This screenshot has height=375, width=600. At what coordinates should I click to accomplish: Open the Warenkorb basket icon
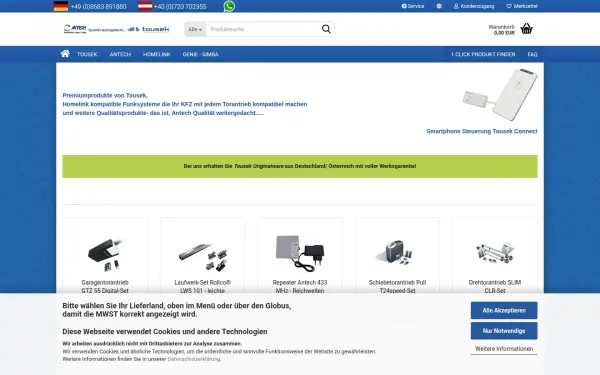point(527,29)
